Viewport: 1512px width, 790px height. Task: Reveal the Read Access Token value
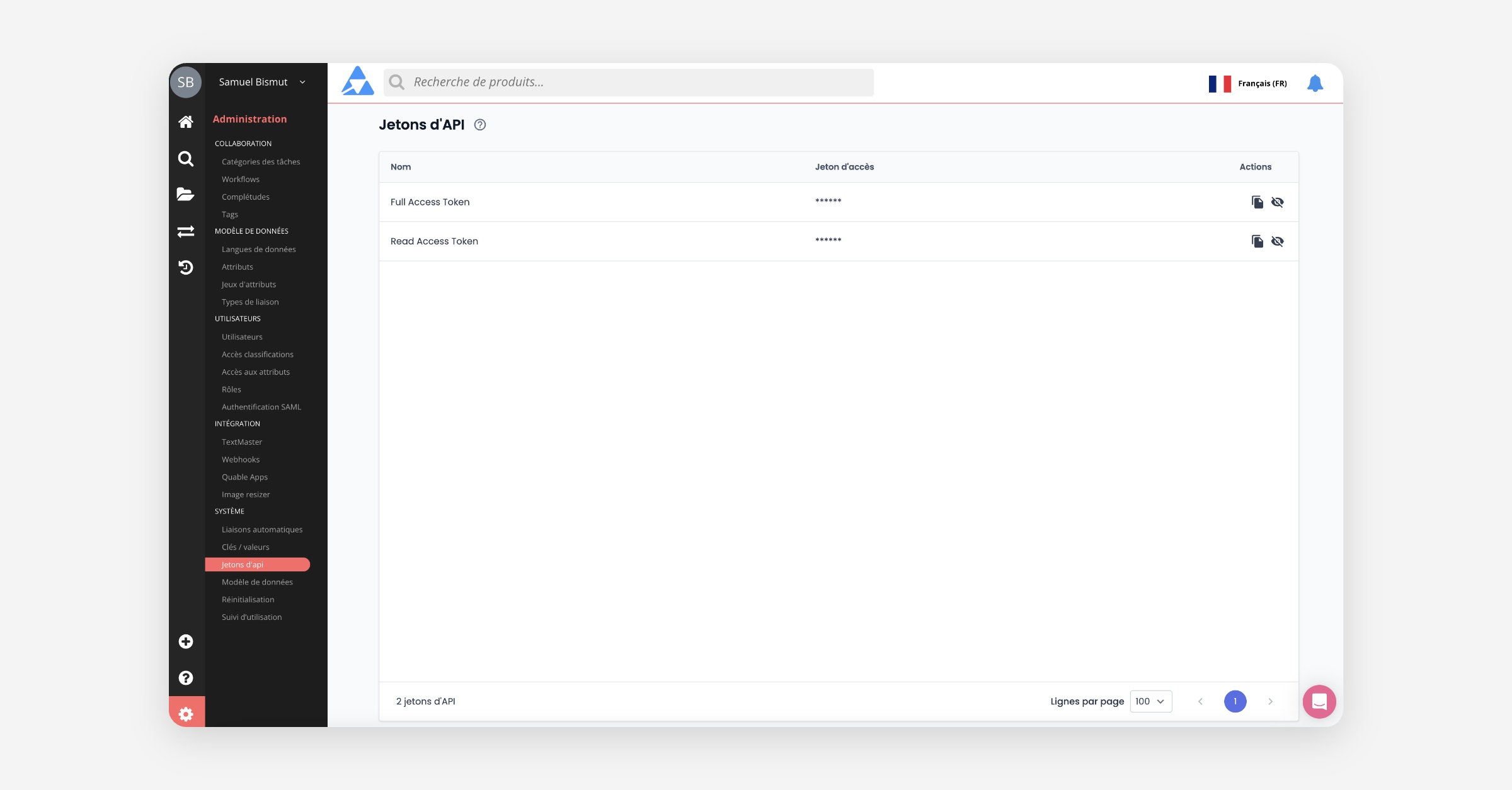pyautogui.click(x=1277, y=241)
